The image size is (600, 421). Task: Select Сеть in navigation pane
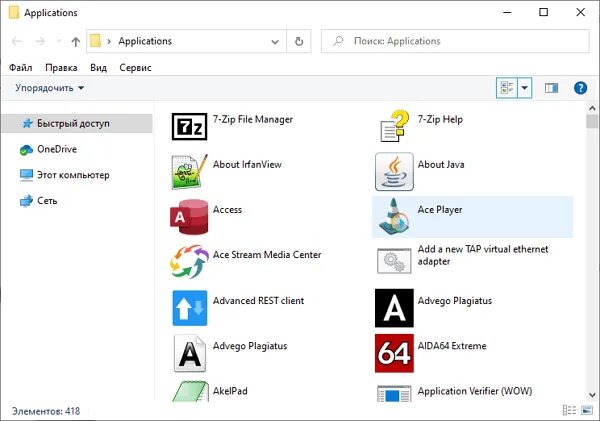[47, 201]
